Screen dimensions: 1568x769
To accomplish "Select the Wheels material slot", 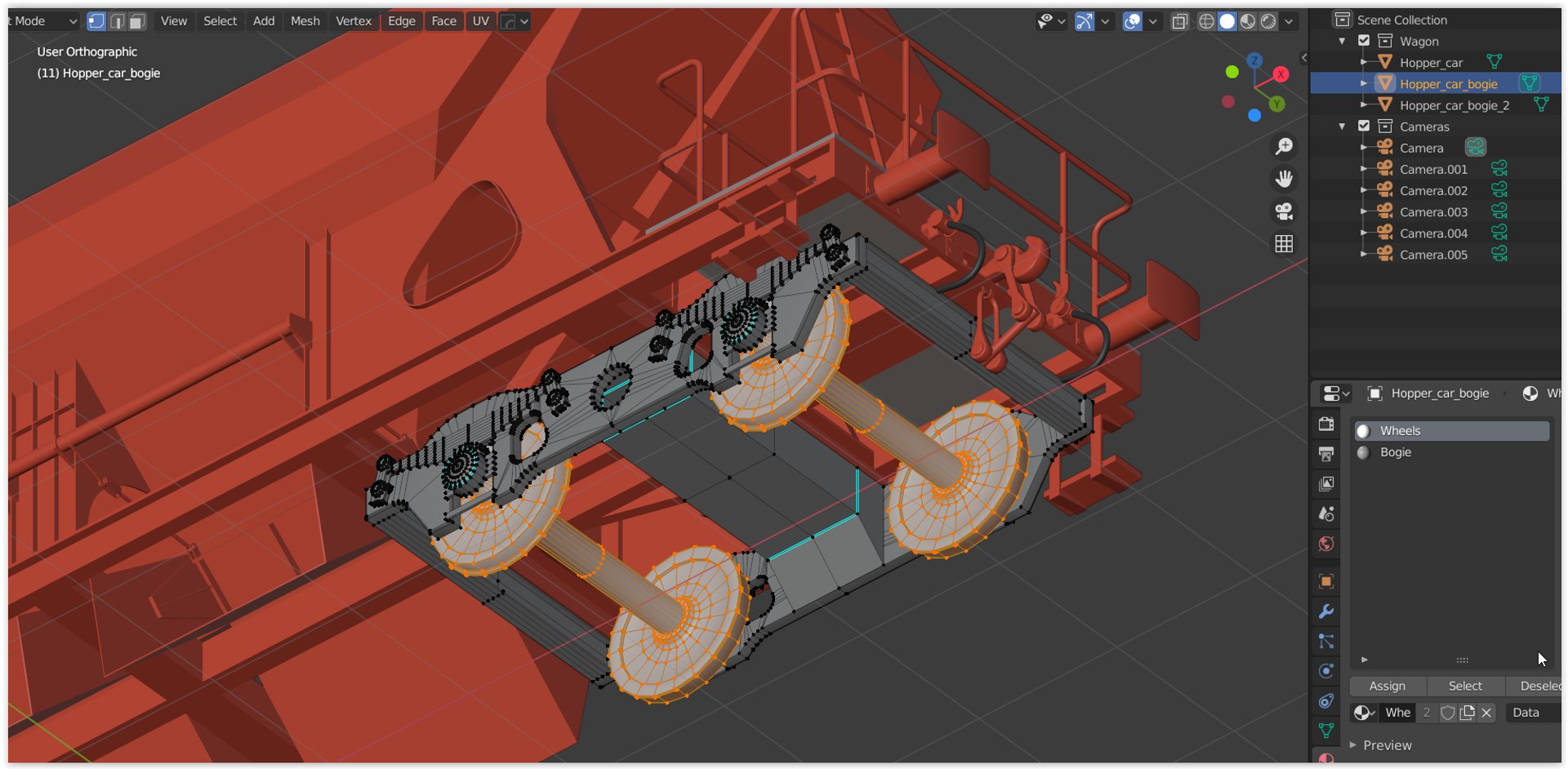I will click(1451, 430).
